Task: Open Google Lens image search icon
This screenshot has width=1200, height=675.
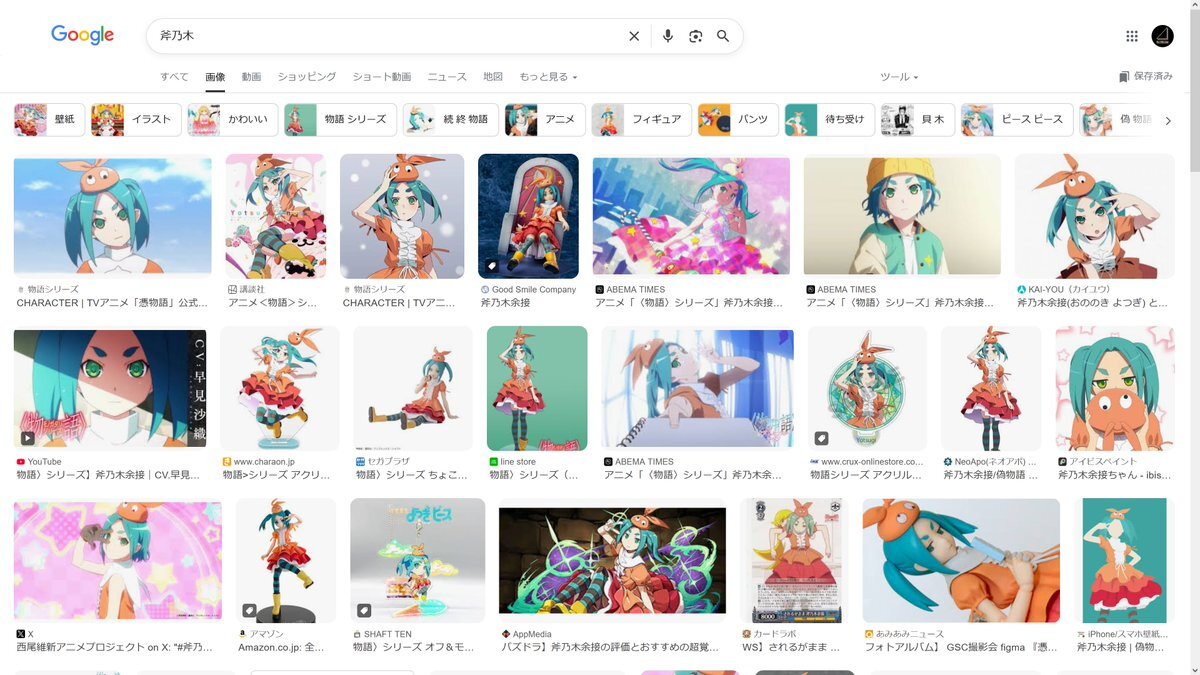Action: [696, 36]
